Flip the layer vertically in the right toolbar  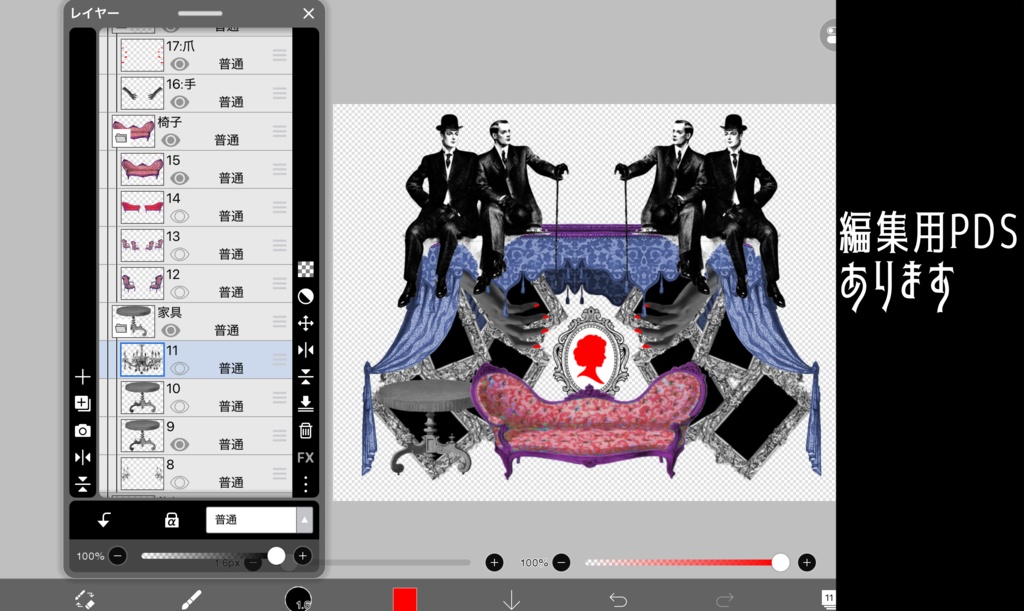point(306,377)
